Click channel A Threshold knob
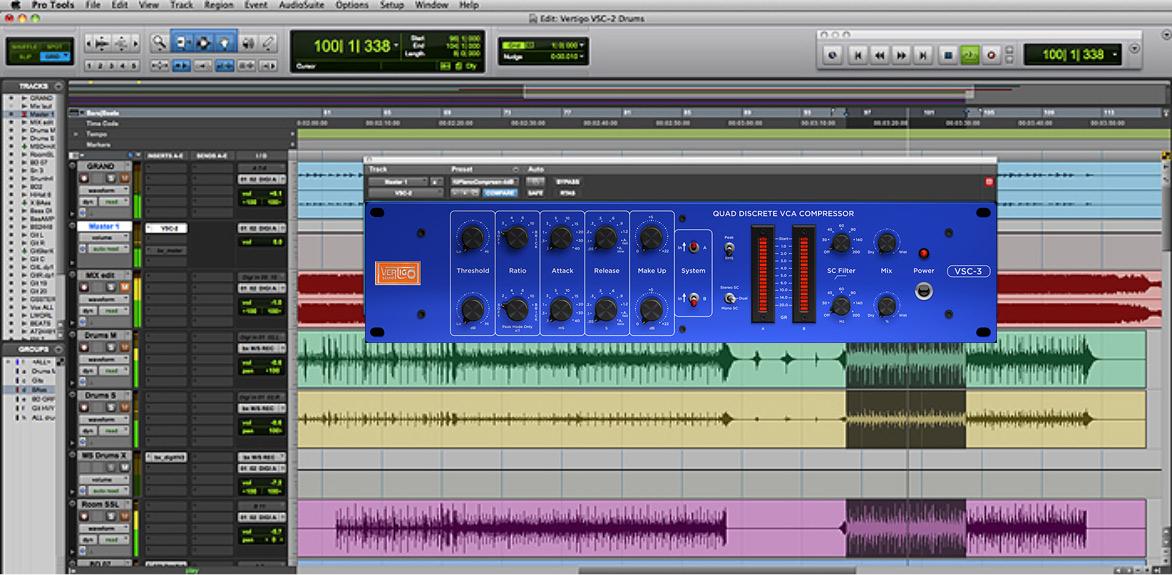The height and width of the screenshot is (575, 1172). tap(472, 239)
